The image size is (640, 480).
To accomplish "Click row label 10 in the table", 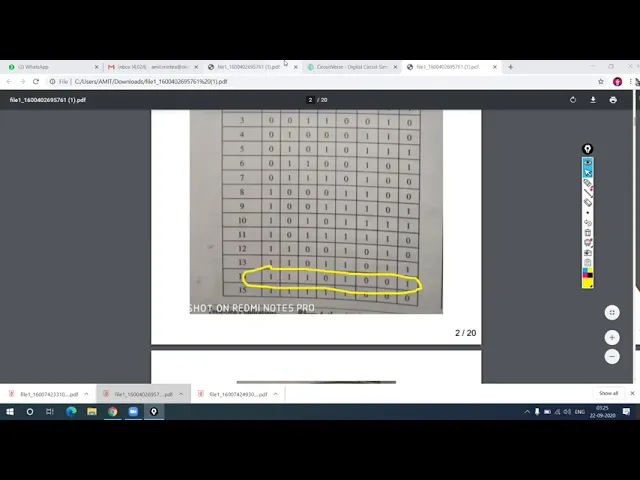I will tap(242, 220).
